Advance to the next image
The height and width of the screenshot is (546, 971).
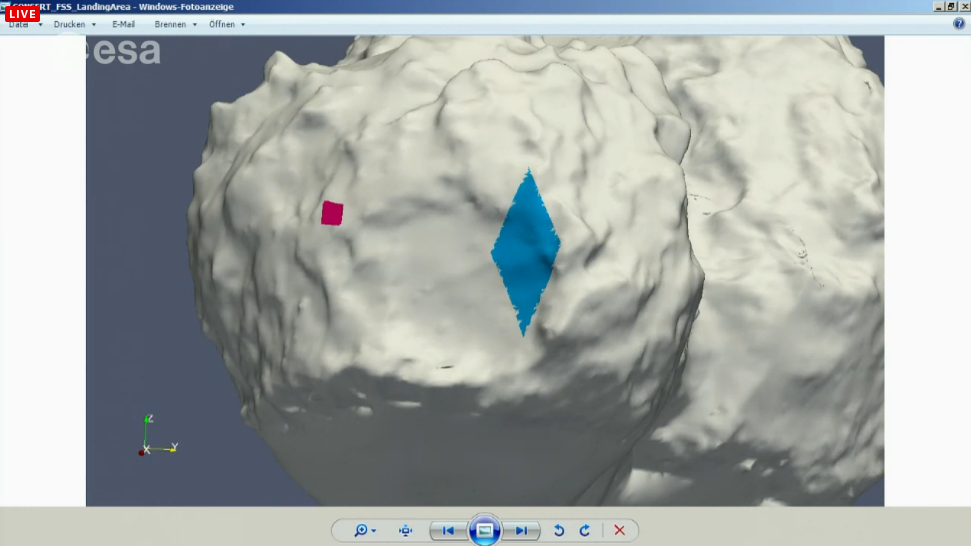[521, 530]
